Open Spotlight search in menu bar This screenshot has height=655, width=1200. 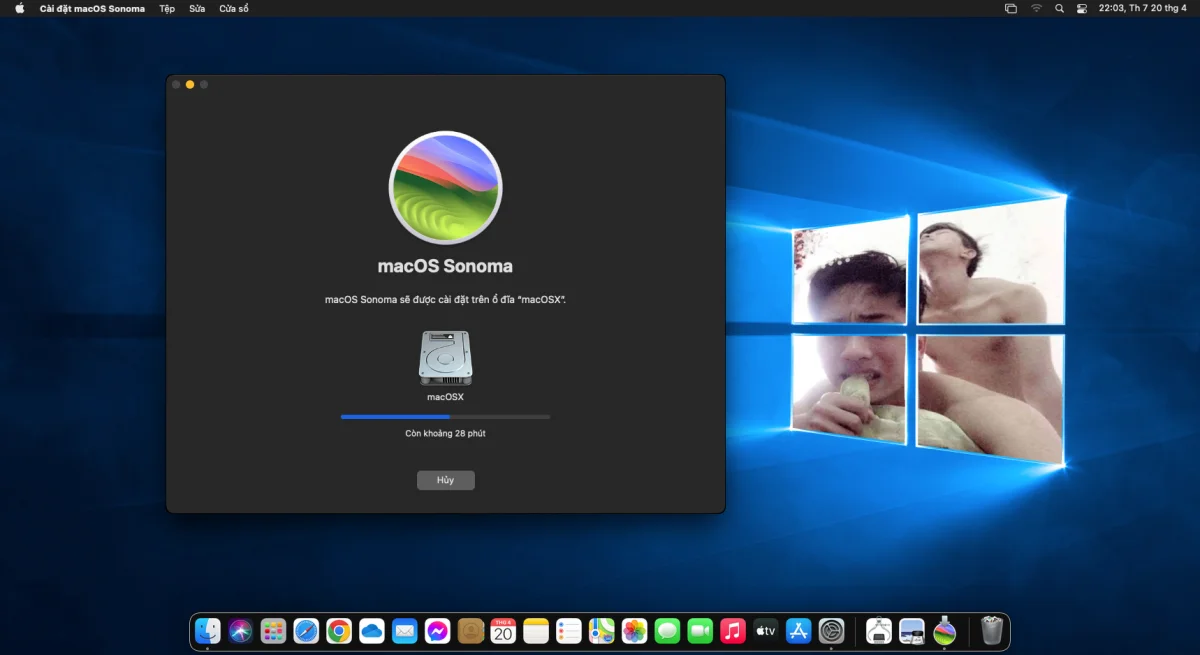[1059, 8]
